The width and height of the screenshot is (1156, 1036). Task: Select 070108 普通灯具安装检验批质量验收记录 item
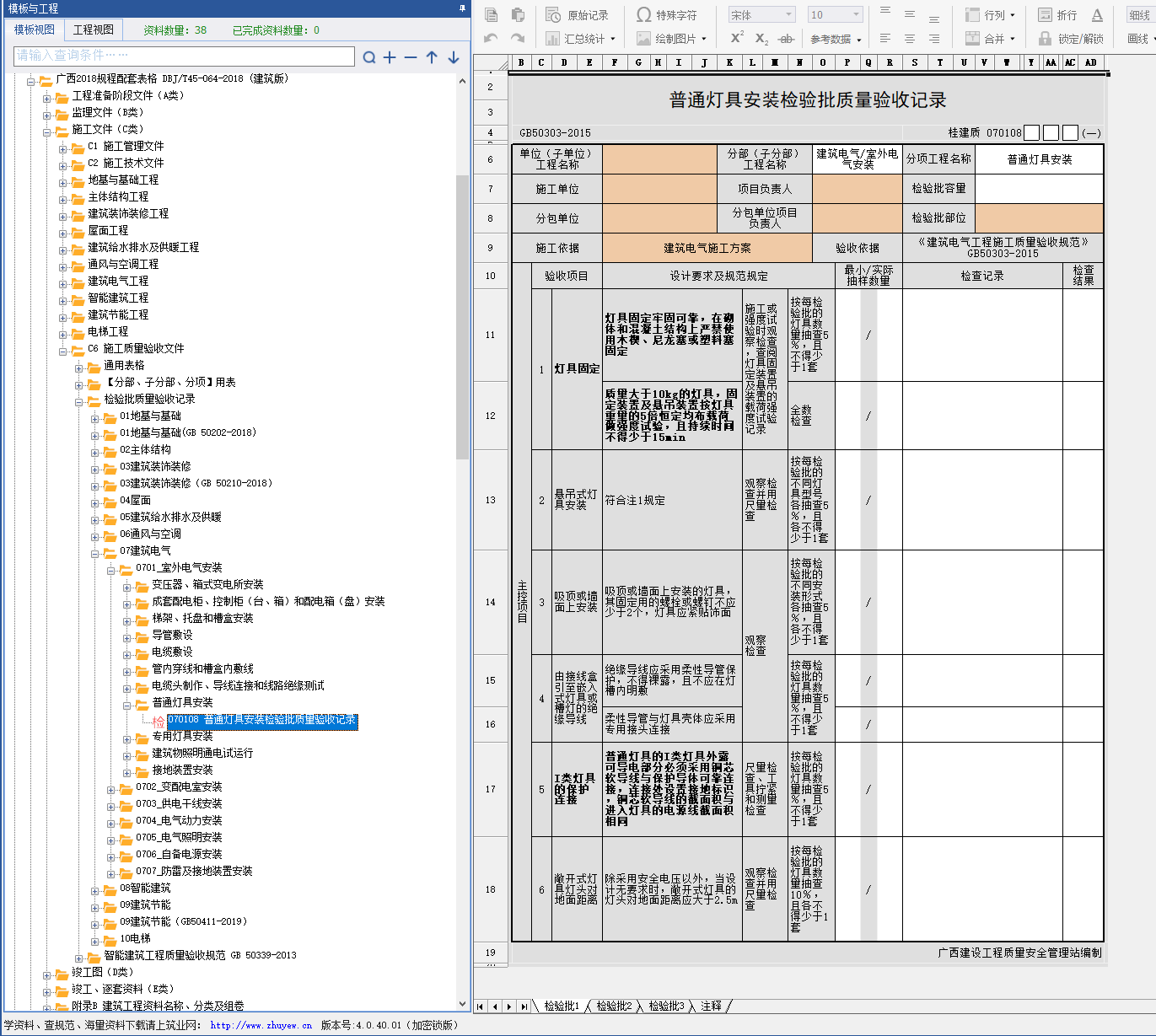click(262, 720)
